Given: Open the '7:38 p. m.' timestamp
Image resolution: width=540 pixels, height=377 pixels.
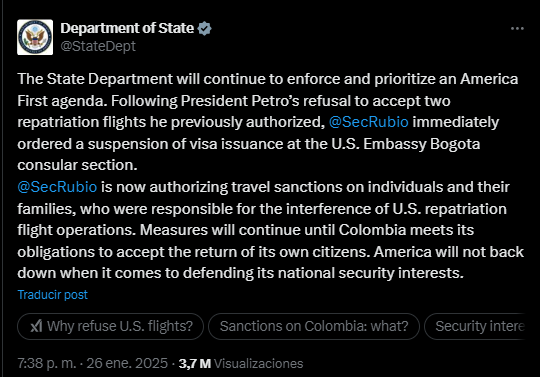Looking at the screenshot, I should pos(47,364).
